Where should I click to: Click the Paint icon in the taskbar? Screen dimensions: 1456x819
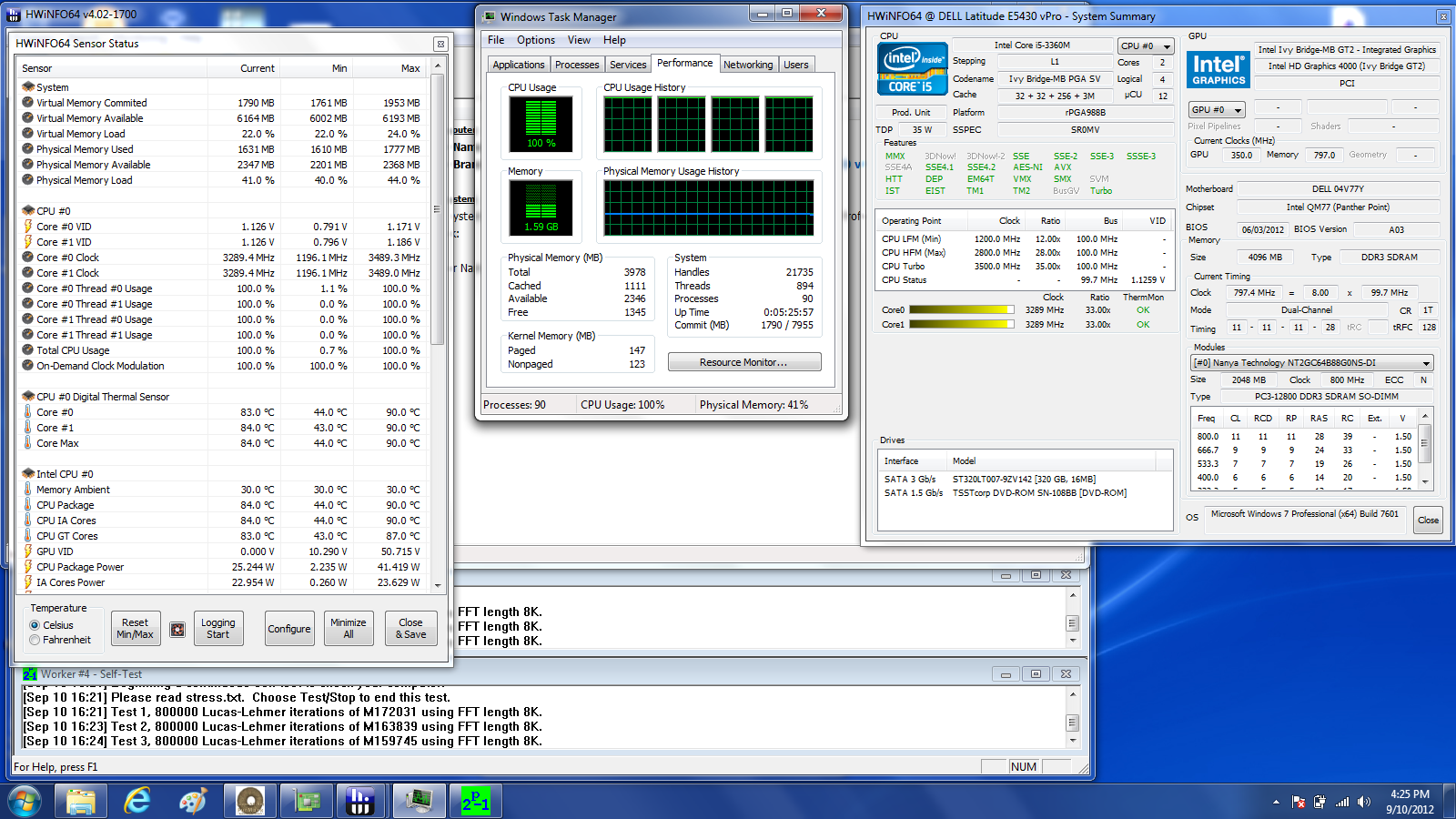pos(193,801)
